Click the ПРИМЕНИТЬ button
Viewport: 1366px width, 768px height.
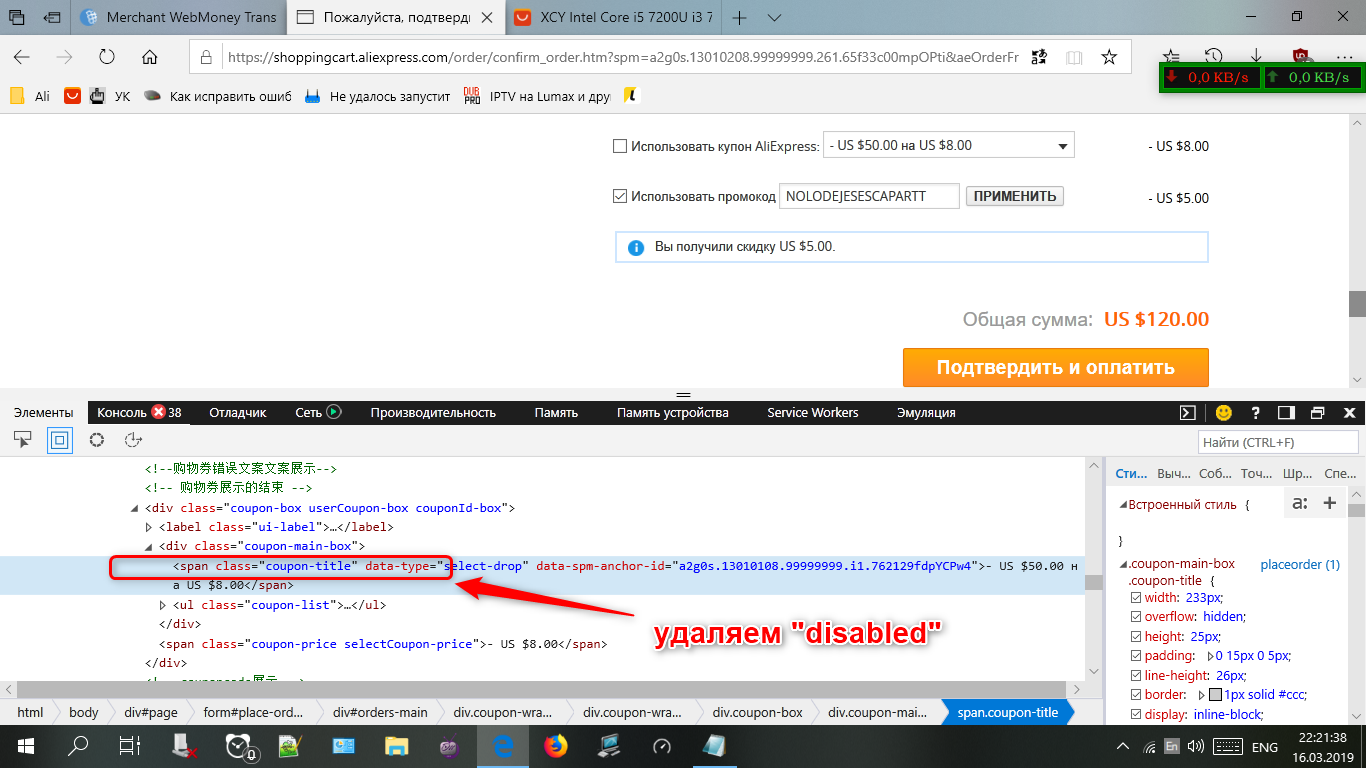[x=1014, y=196]
